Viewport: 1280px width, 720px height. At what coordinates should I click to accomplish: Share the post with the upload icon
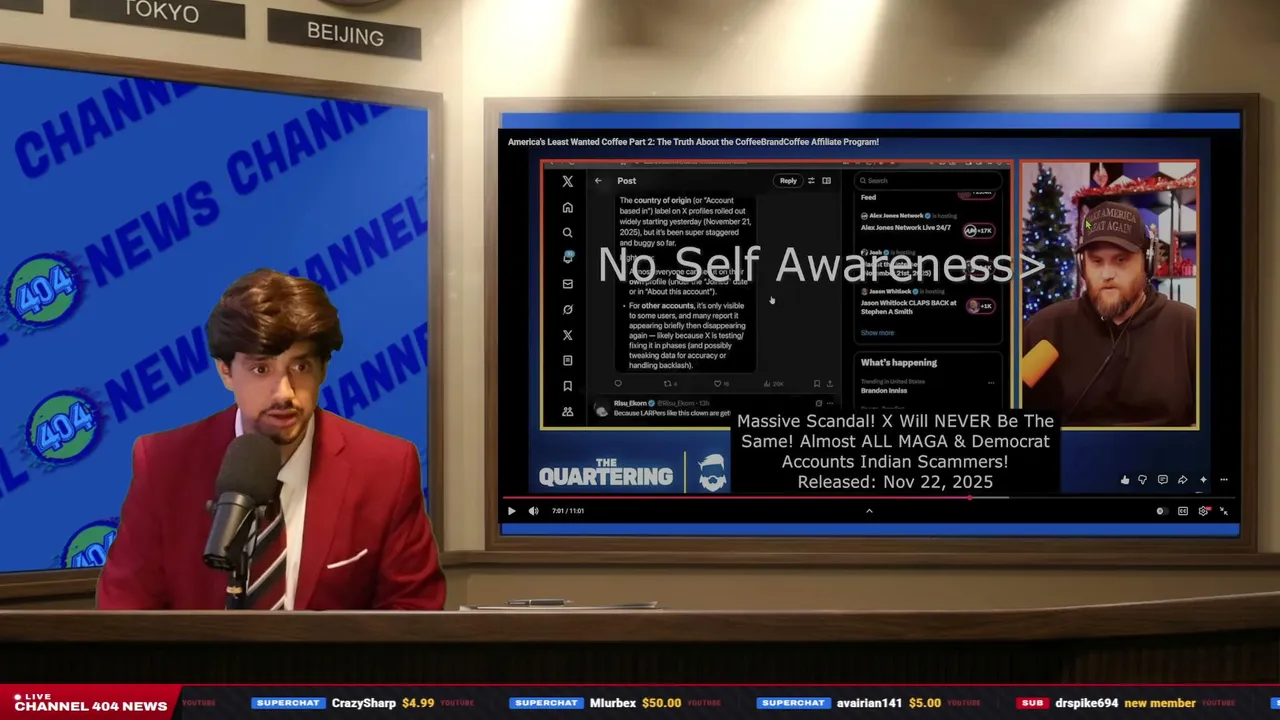829,384
